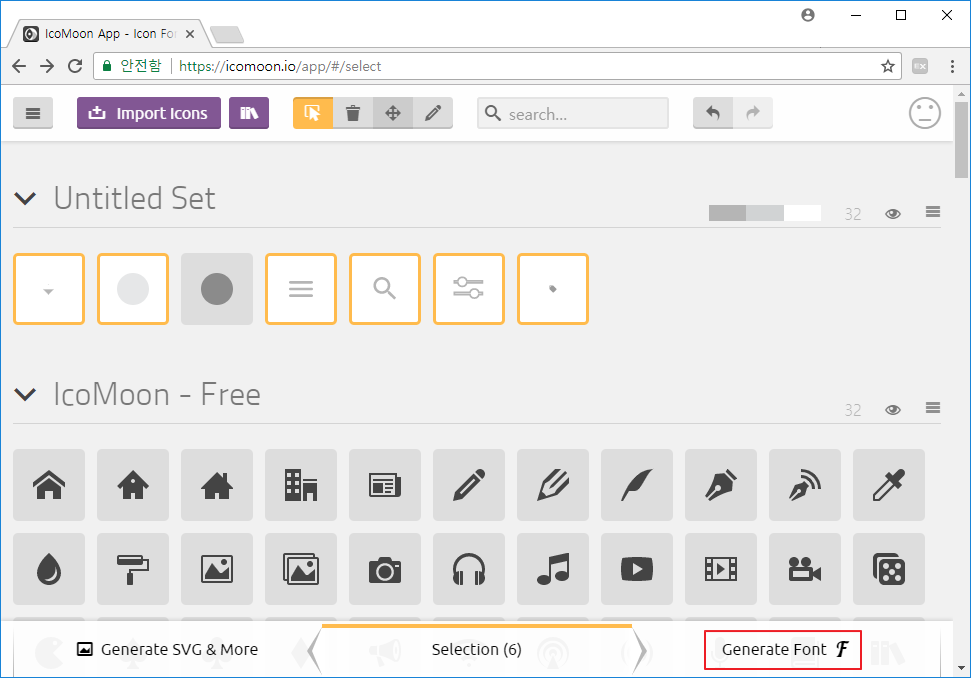Click Generate Font
Viewport: 971px width, 678px height.
pyautogui.click(x=783, y=650)
